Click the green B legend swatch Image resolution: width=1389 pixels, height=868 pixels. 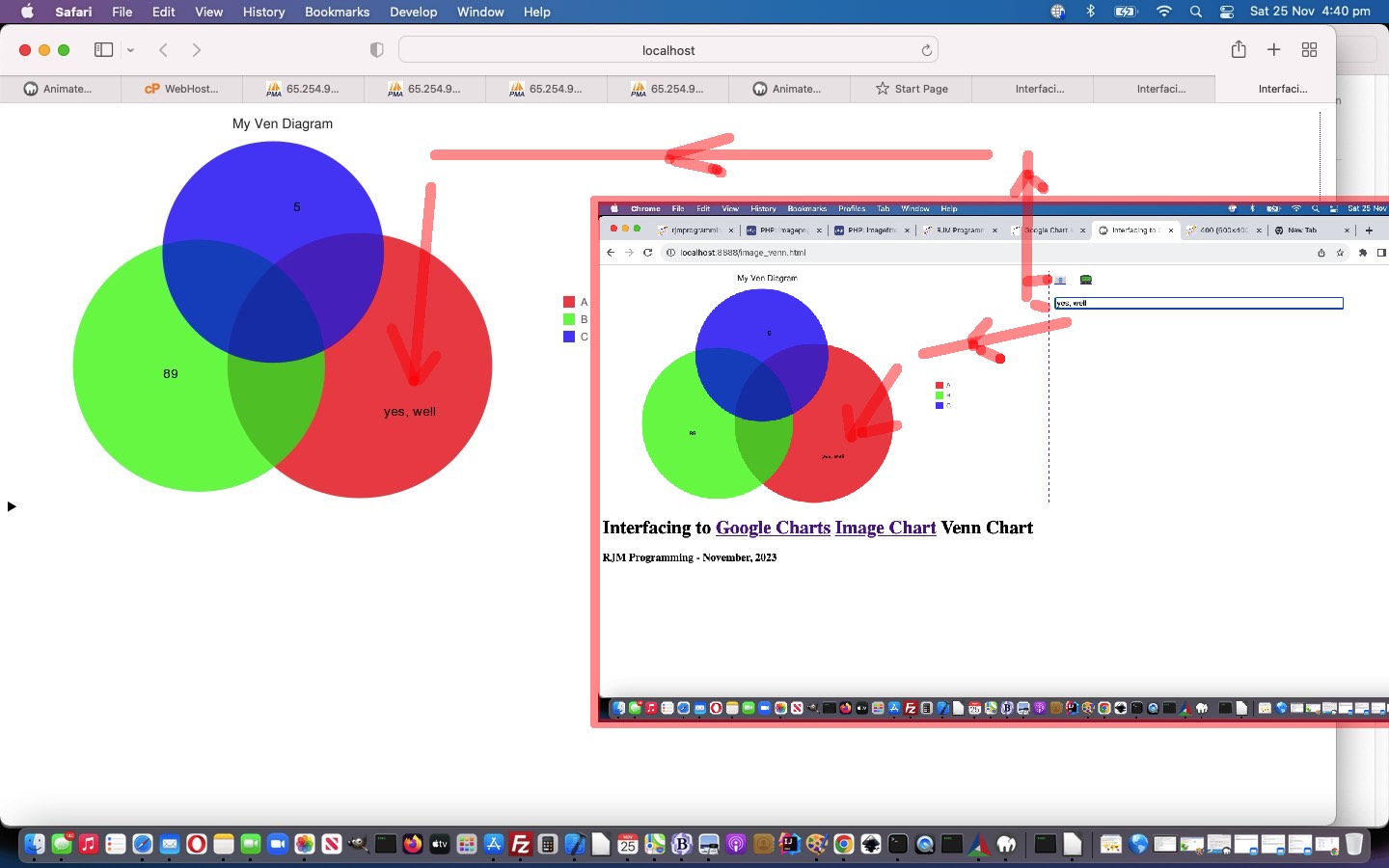pos(569,319)
